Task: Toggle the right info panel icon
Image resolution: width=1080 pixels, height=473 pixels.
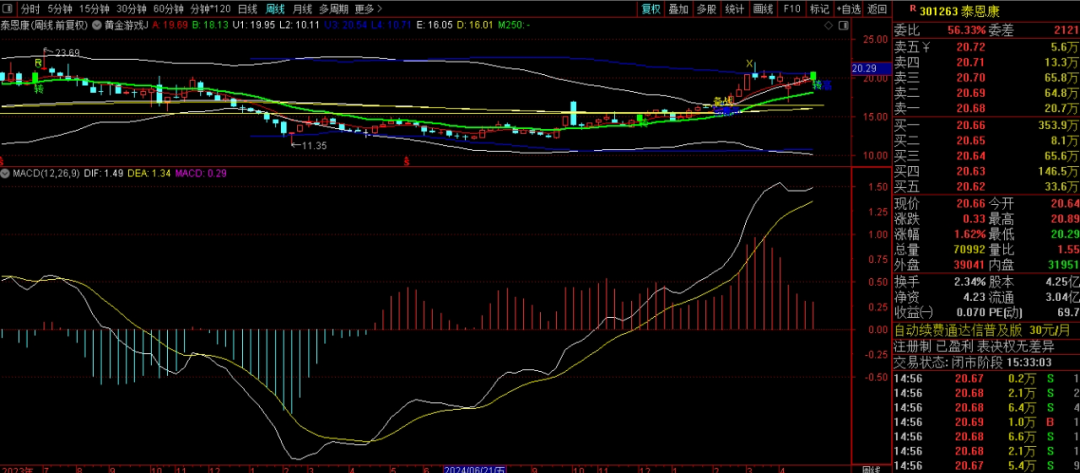Action: [x=842, y=25]
